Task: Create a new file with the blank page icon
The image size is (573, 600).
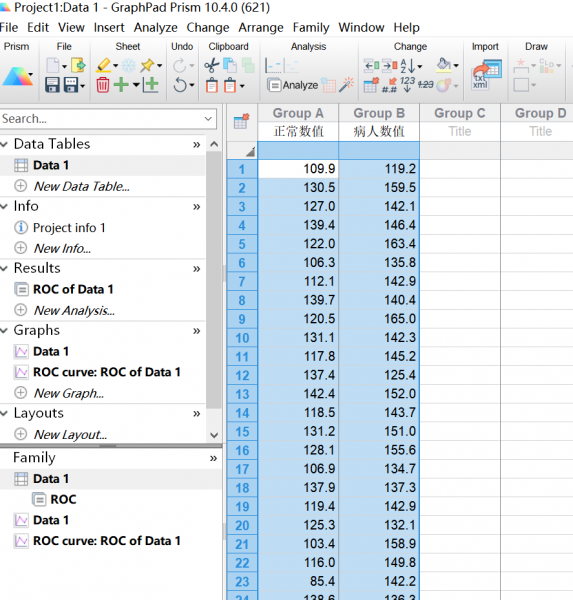Action: point(52,65)
